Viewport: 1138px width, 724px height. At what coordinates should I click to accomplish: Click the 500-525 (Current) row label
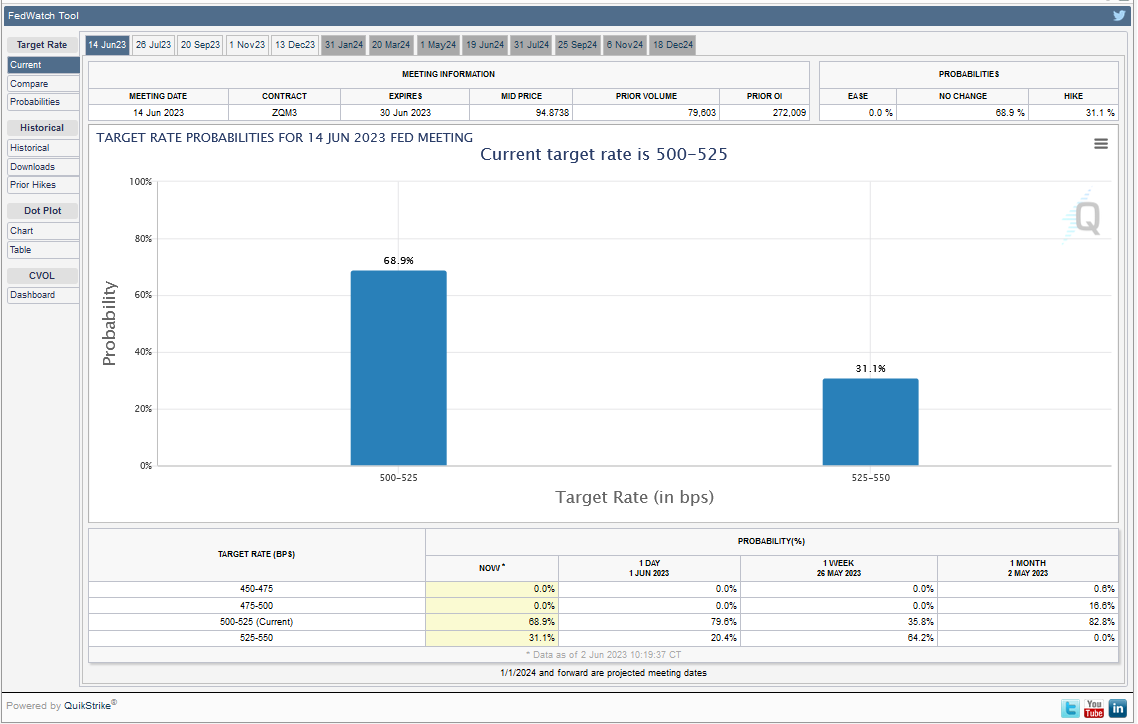(x=256, y=622)
